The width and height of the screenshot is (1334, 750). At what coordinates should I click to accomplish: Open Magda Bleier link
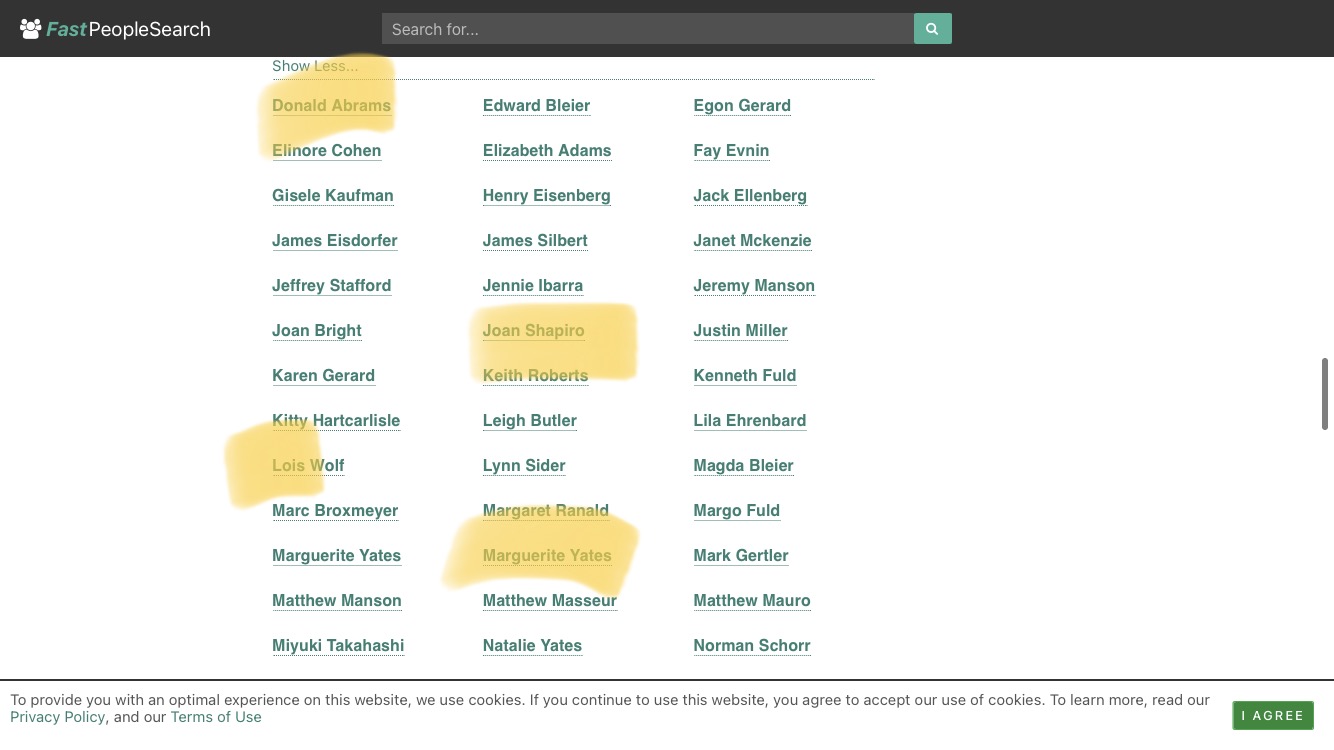pyautogui.click(x=743, y=465)
